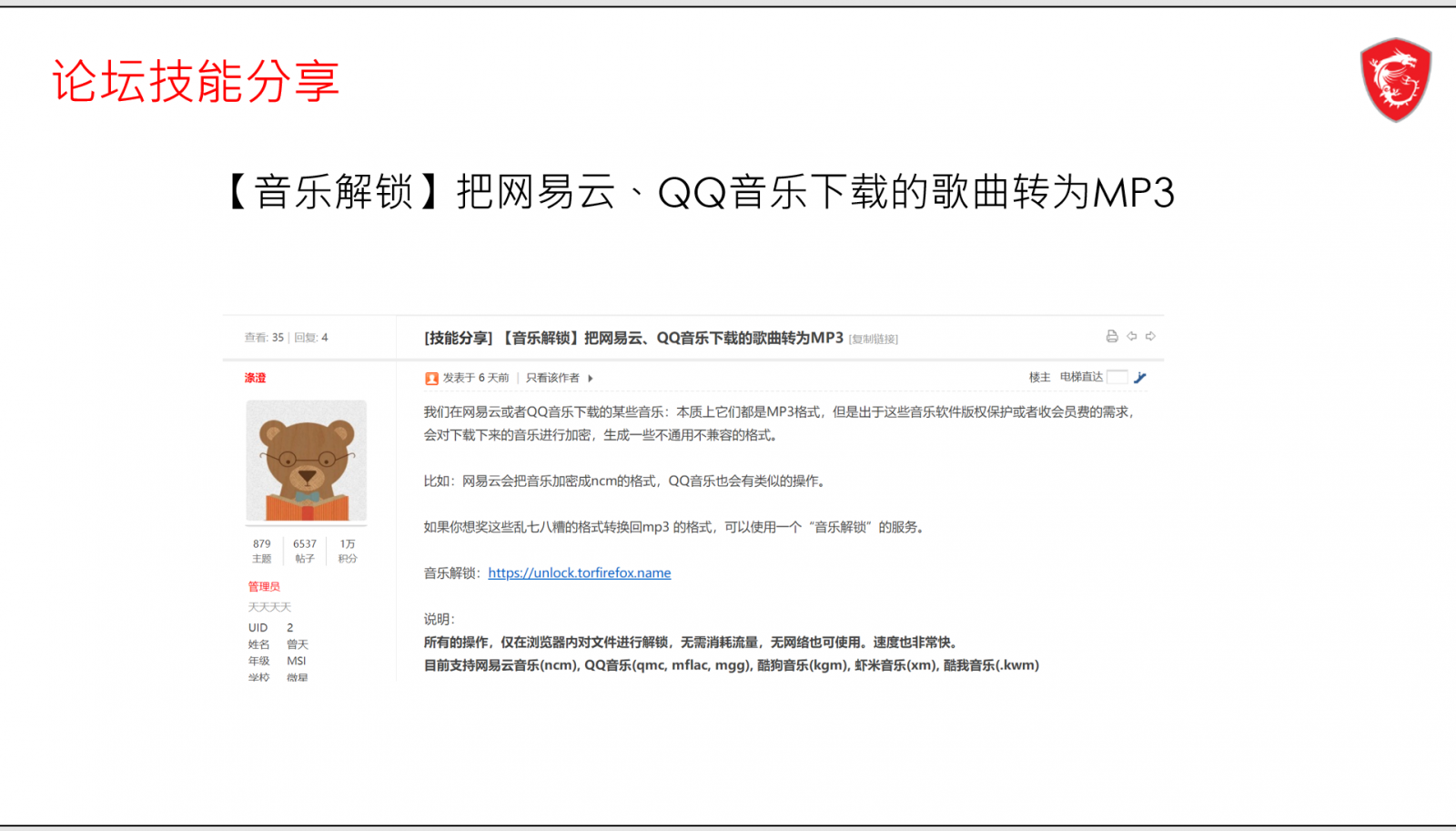Expand the arrow next to 只看该作者
1456x831 pixels.
tap(590, 378)
